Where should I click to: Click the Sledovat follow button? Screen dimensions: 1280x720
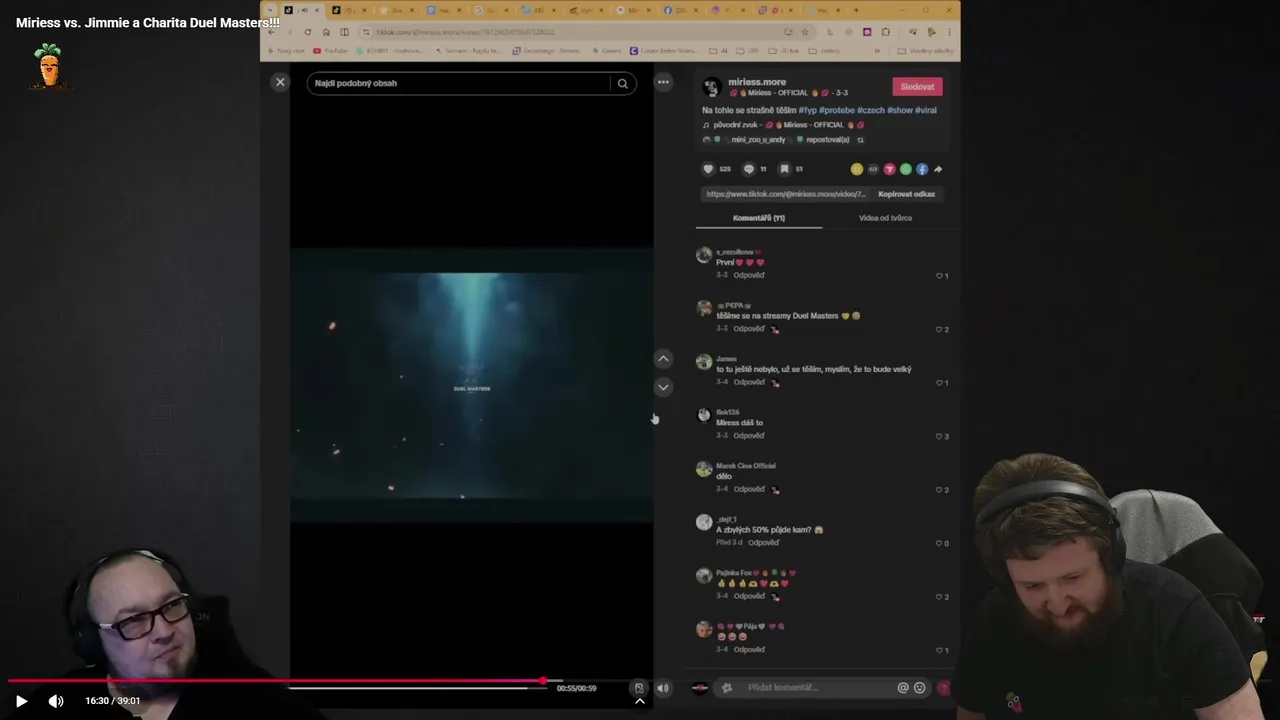[x=917, y=87]
